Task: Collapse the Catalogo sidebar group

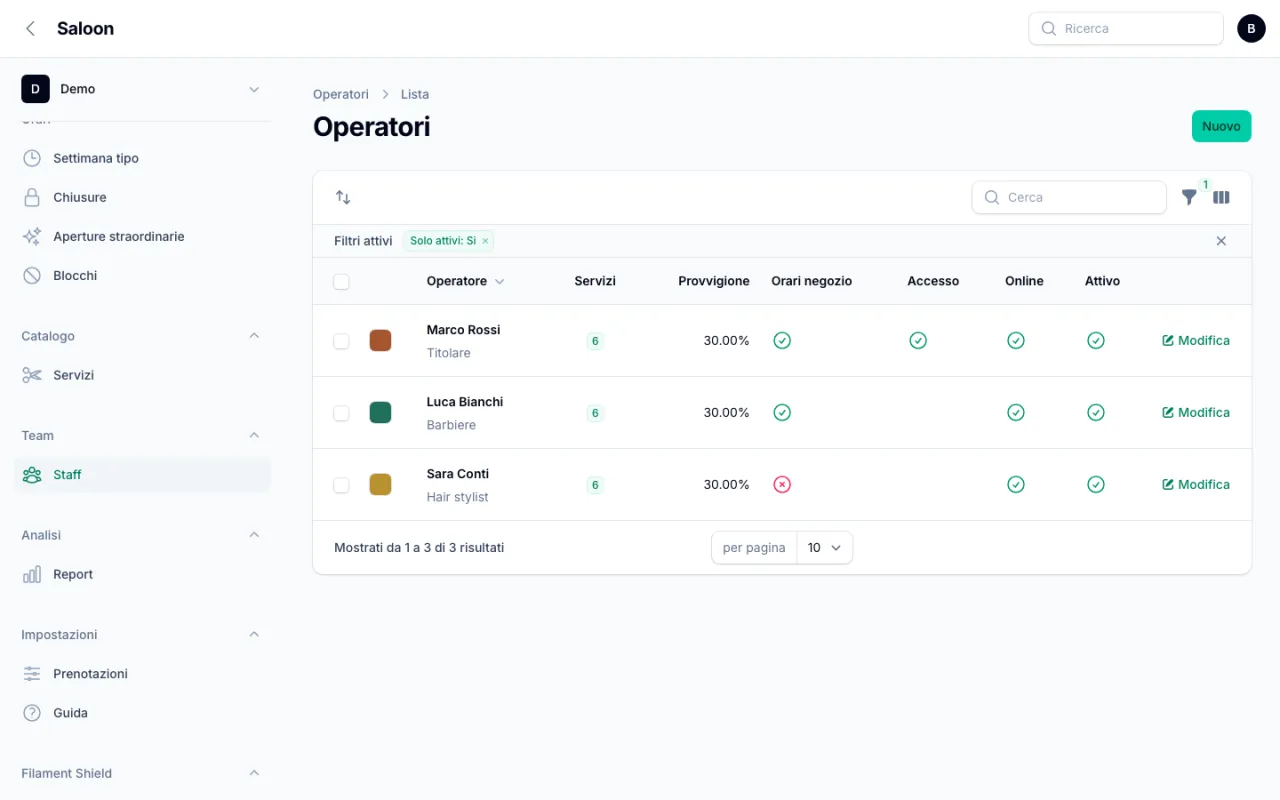Action: (x=254, y=336)
